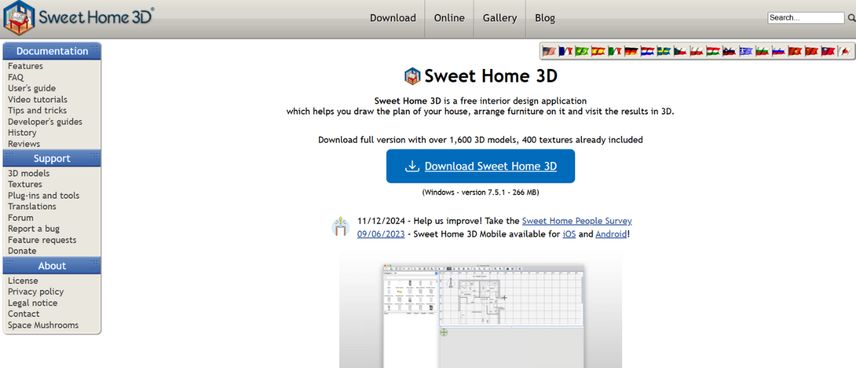Select the Dutch flag language
The image size is (856, 368).
[647, 51]
